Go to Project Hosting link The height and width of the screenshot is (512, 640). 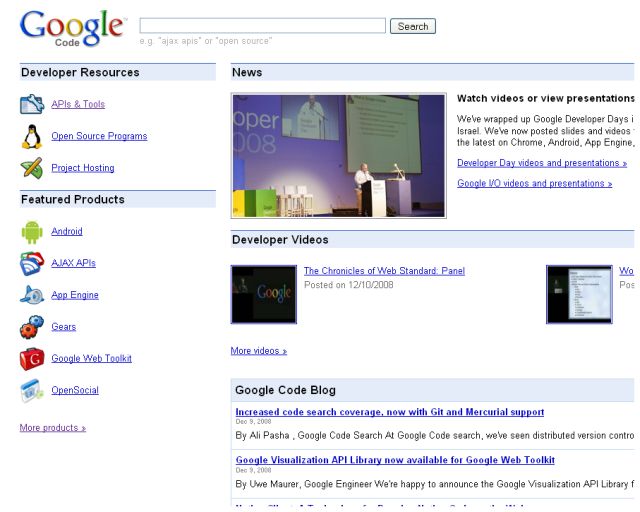[x=83, y=168]
